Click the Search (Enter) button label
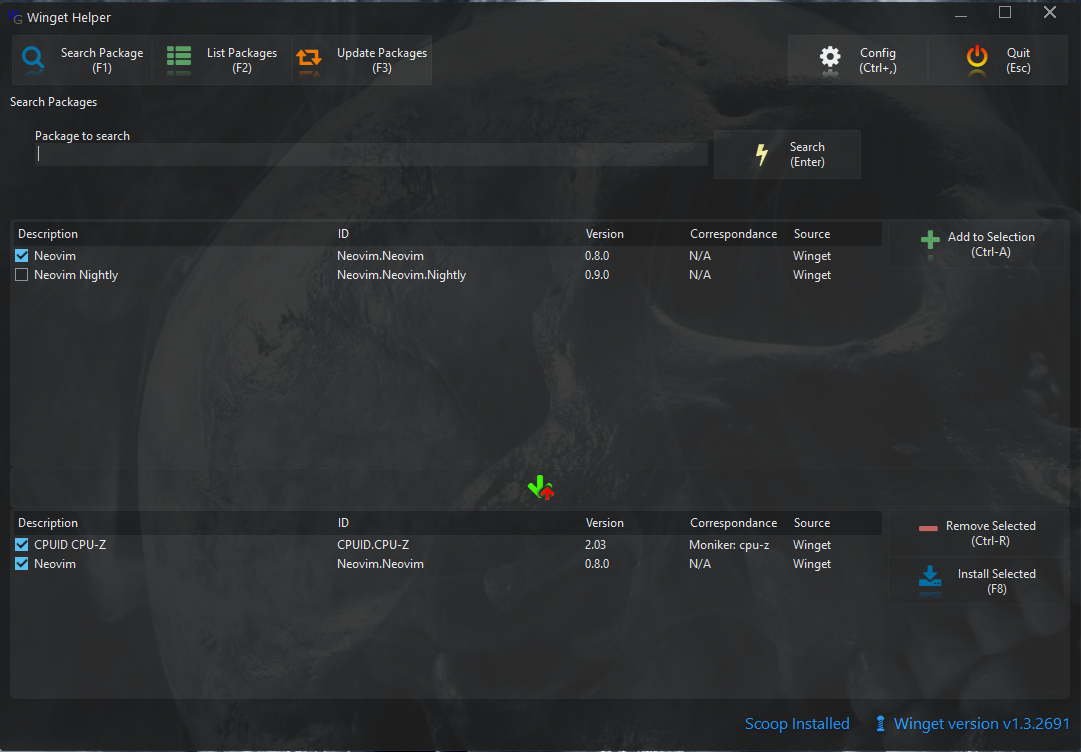The width and height of the screenshot is (1081, 752). pos(807,154)
